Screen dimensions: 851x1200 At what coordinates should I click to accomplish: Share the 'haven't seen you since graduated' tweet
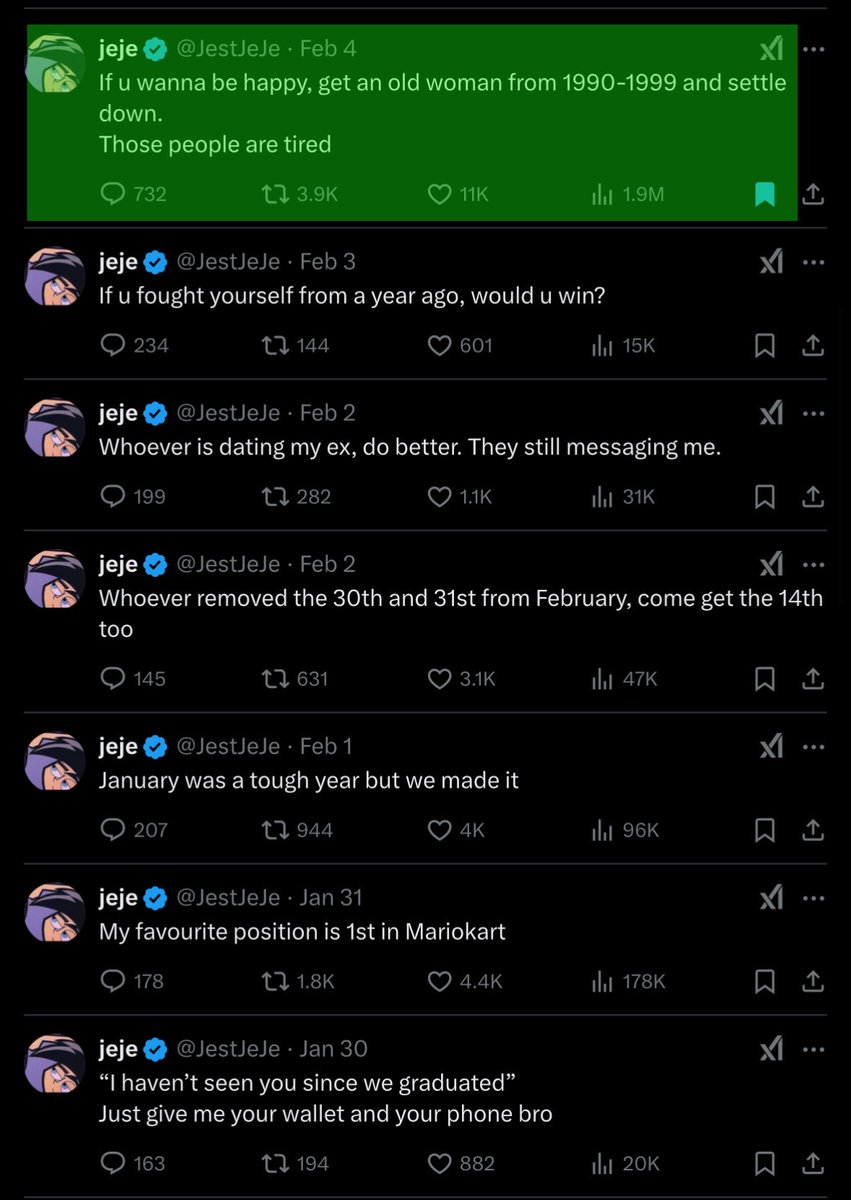pos(813,1163)
